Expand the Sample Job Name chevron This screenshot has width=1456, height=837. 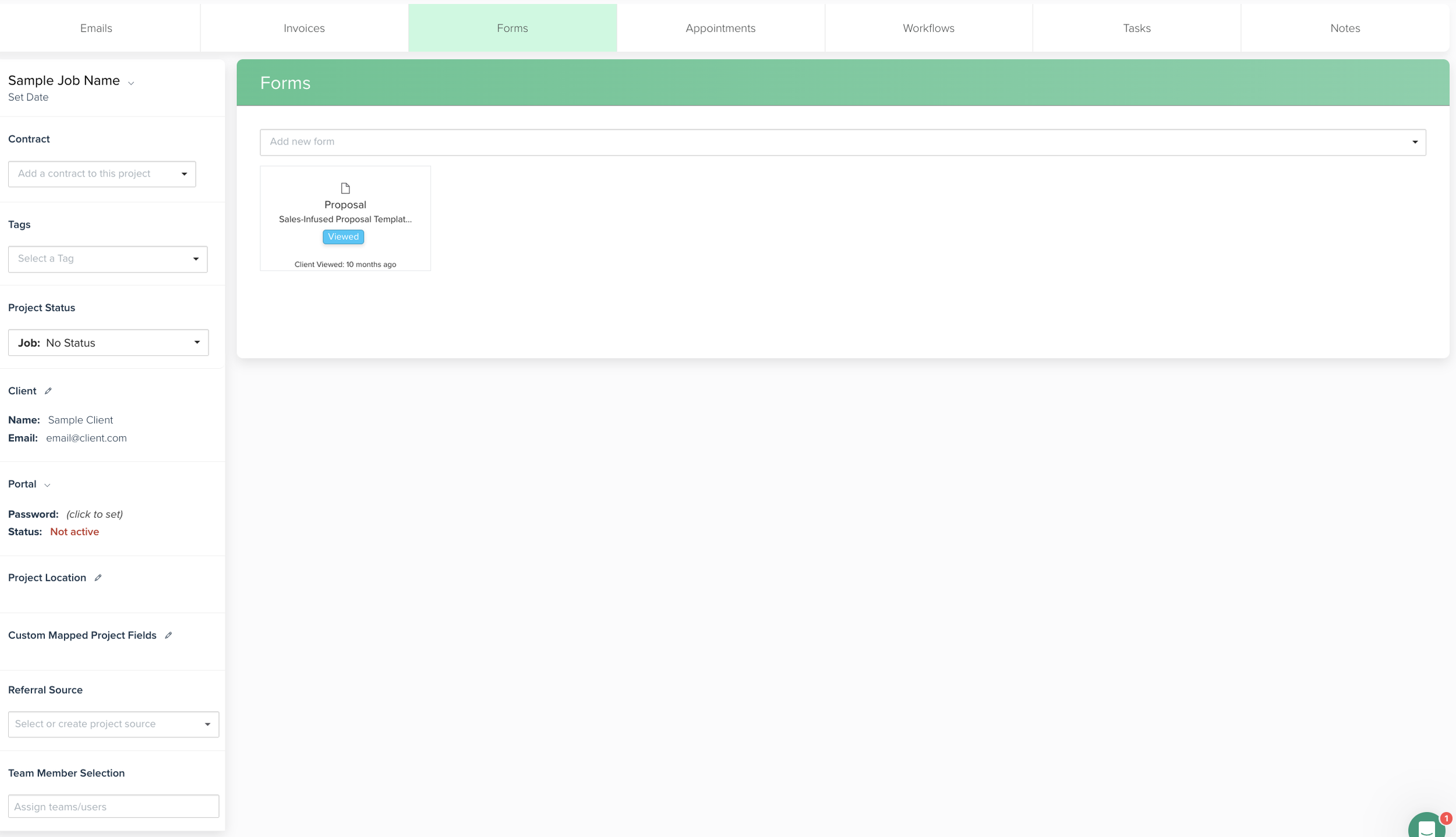point(131,83)
